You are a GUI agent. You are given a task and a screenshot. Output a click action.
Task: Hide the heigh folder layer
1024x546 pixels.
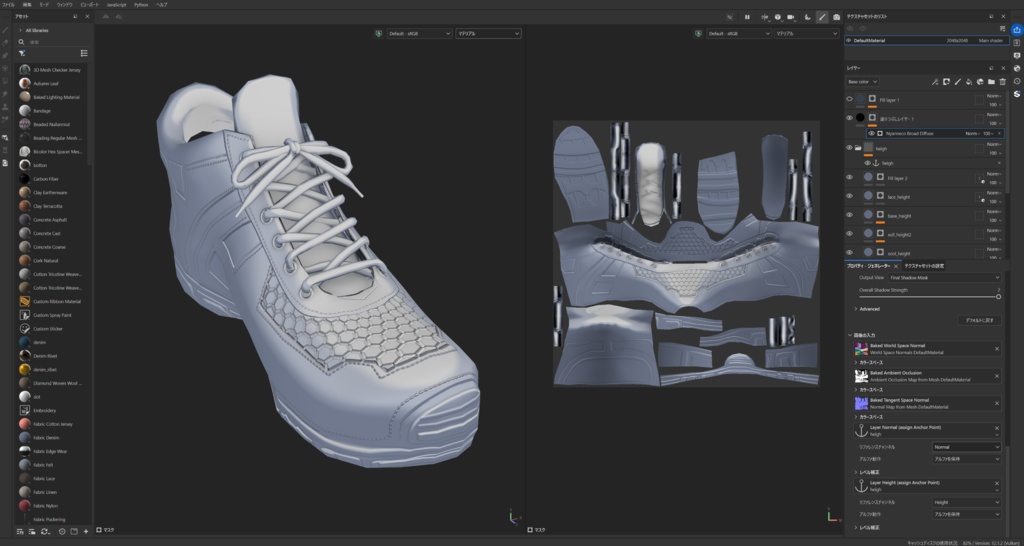pos(849,148)
